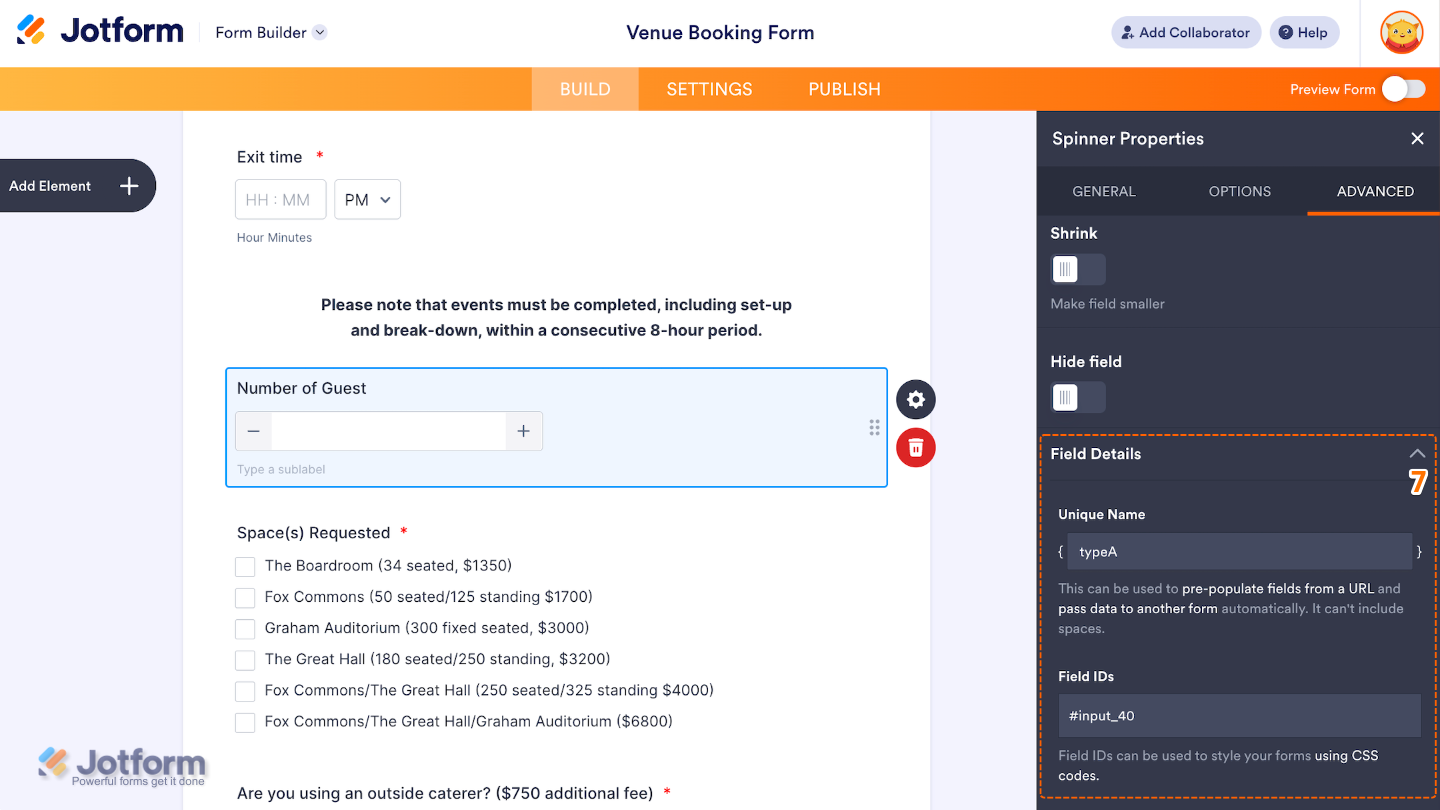Click the Exit time label
Screen dimensions: 1440x810
click(269, 157)
